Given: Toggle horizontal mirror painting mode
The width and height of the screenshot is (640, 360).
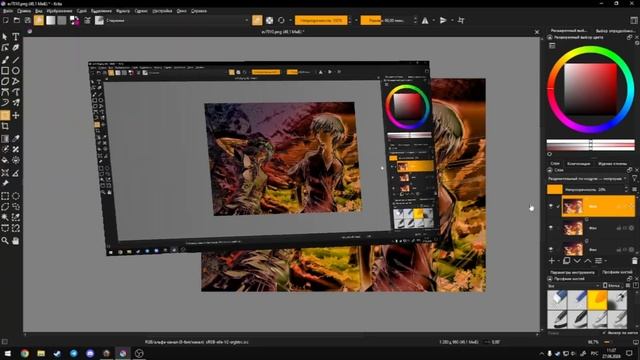Looking at the screenshot, I should (x=425, y=20).
